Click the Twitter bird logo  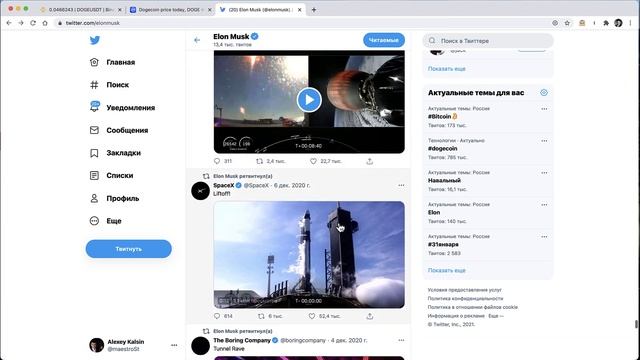coord(95,40)
